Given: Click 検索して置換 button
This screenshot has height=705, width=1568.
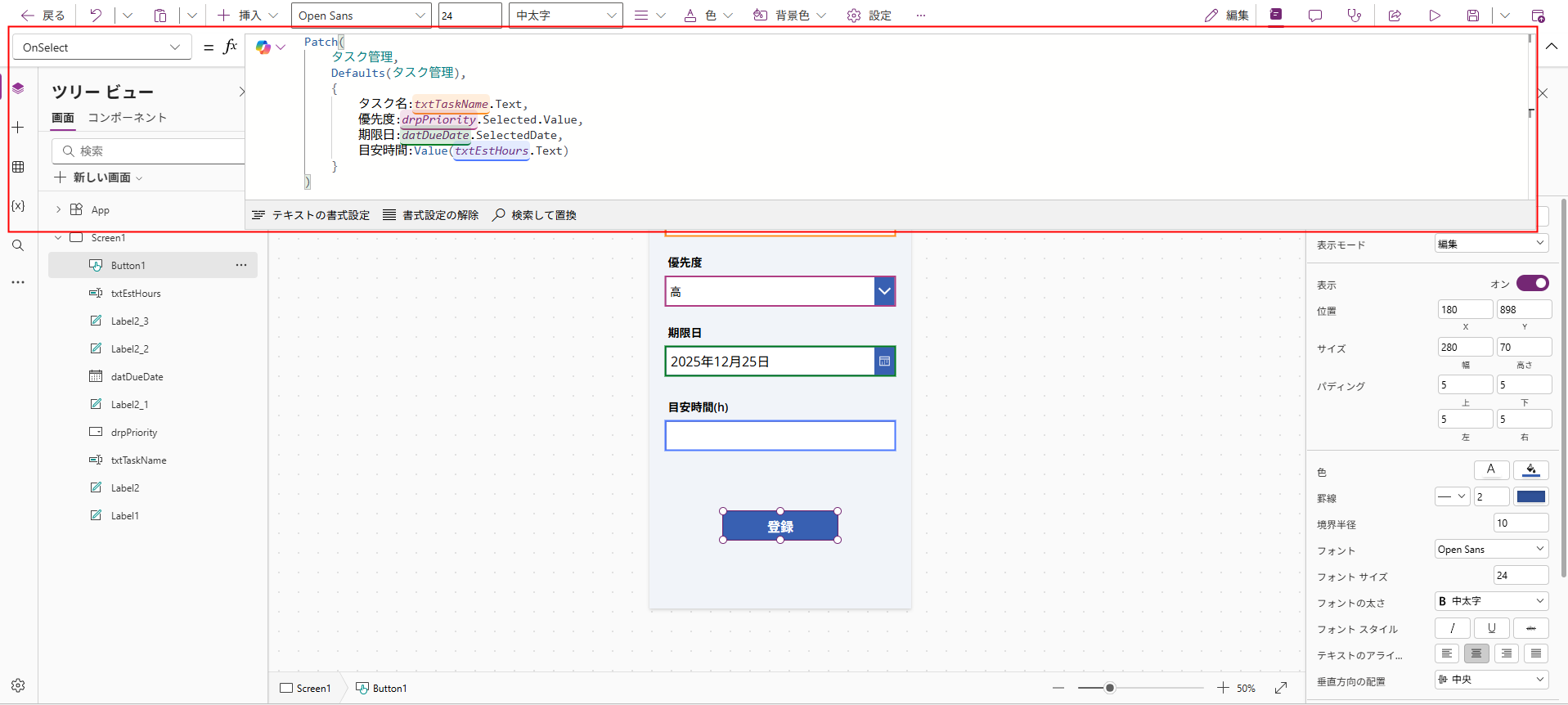Looking at the screenshot, I should tap(534, 215).
